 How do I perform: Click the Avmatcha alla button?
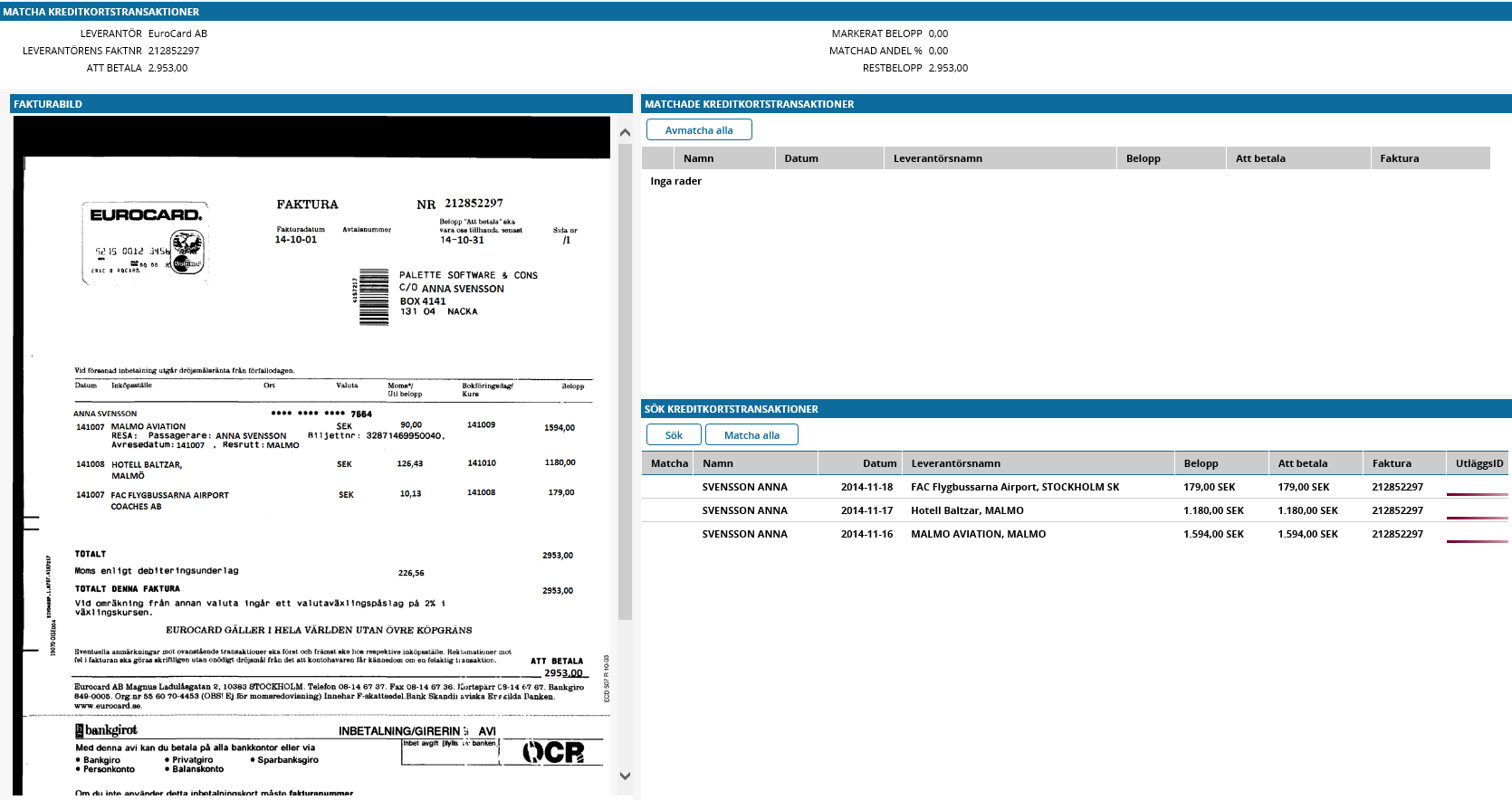pyautogui.click(x=699, y=130)
